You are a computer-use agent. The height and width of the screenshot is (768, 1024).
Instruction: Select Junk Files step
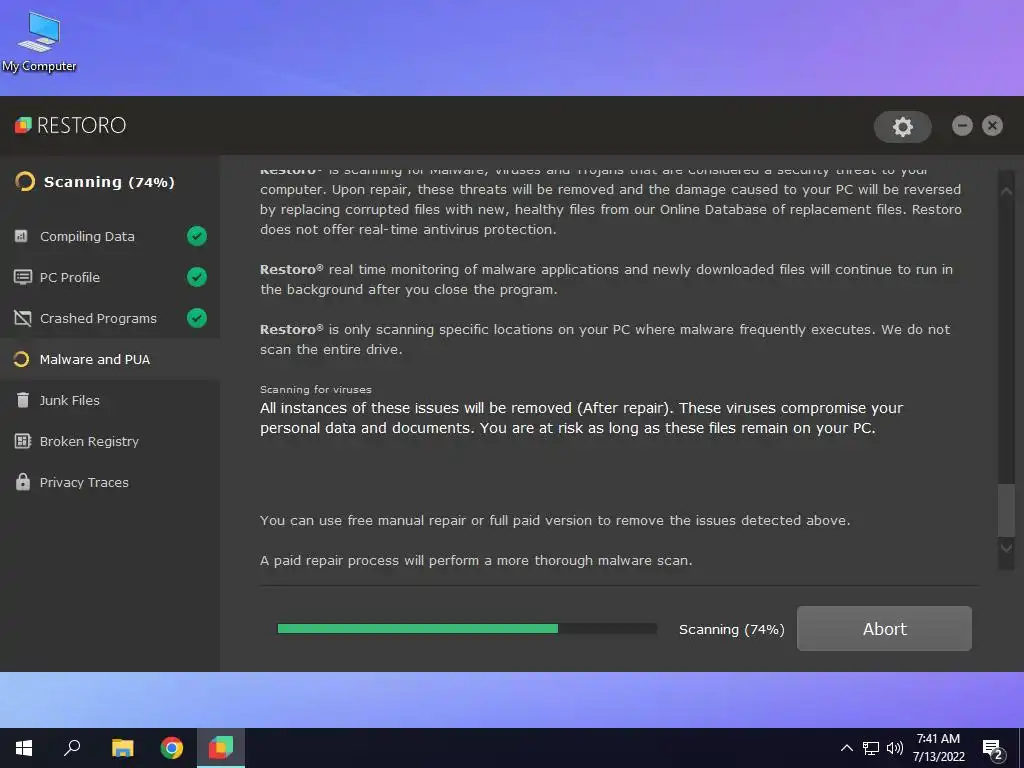tap(110, 400)
